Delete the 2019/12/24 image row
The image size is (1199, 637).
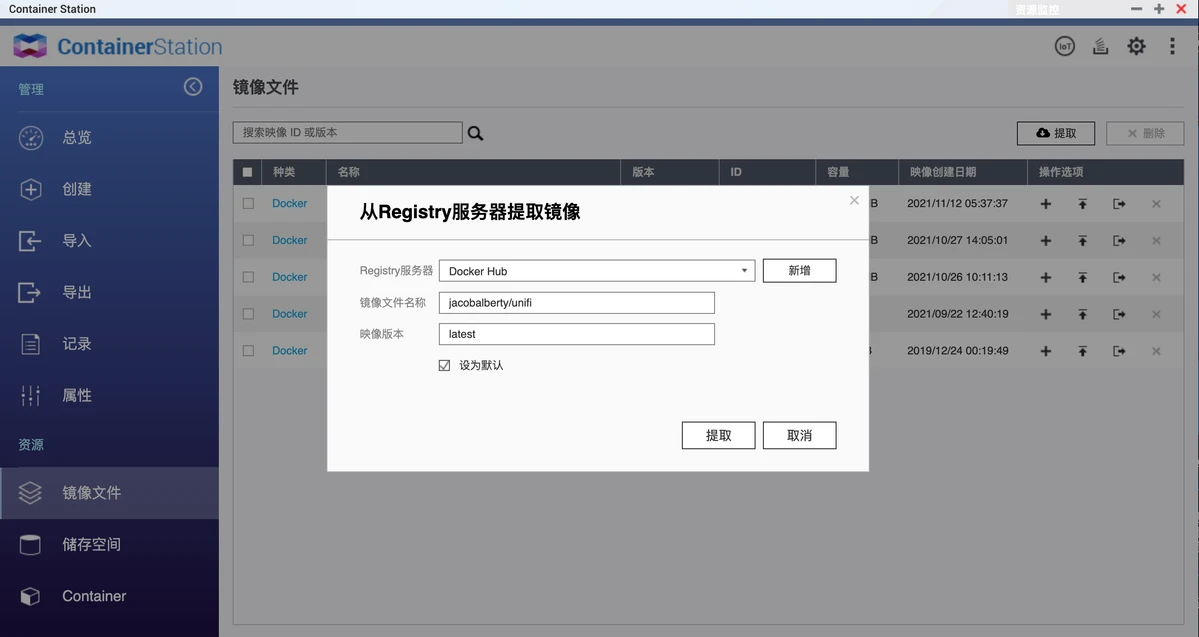[1156, 350]
